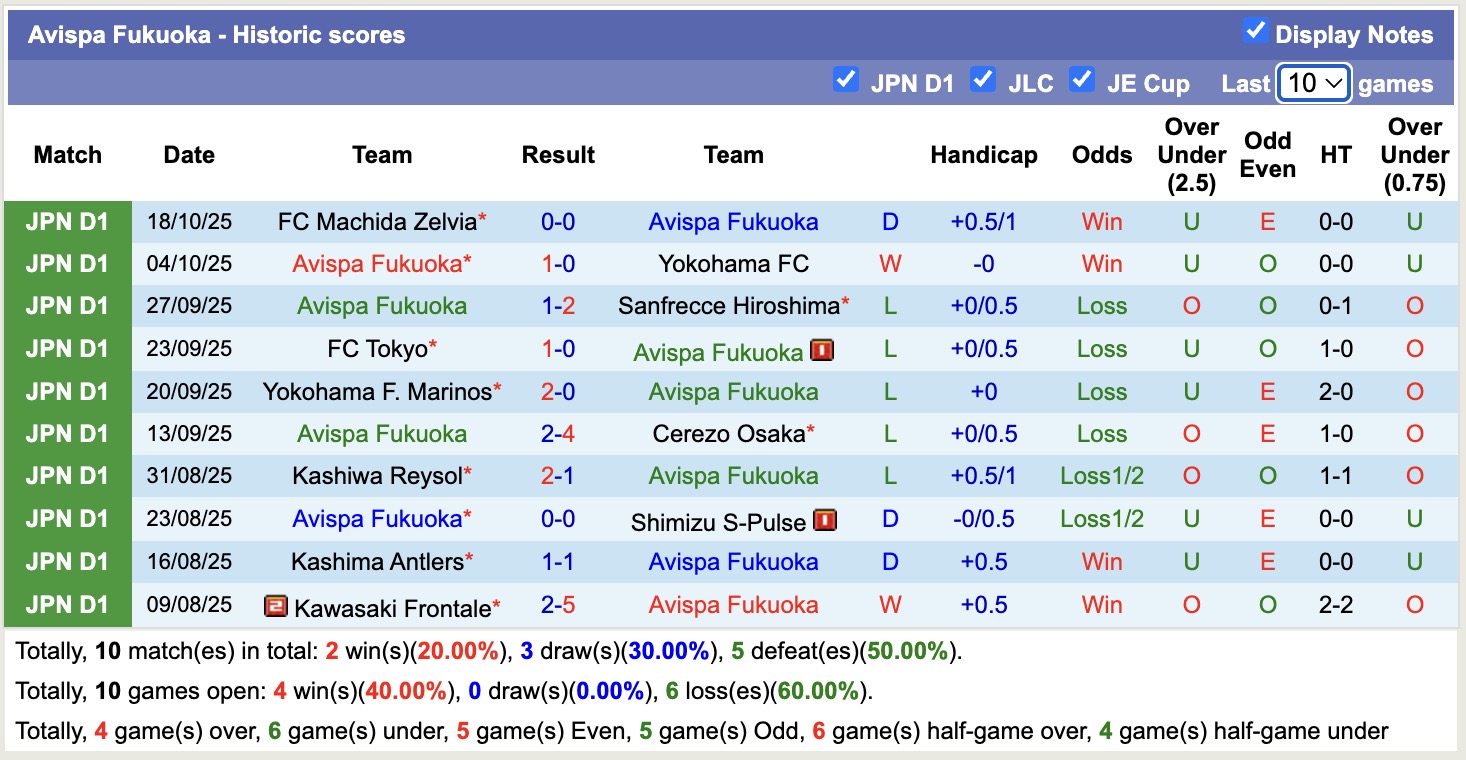Click the Avispa Fukuoka link on the Kashima Antlers row

tap(734, 561)
